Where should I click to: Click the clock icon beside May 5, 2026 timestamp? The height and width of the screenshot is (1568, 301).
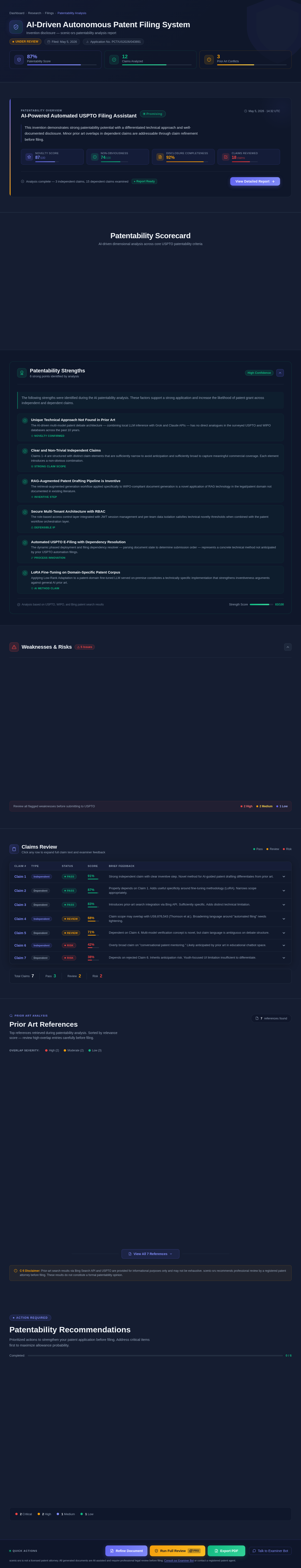coord(246,111)
